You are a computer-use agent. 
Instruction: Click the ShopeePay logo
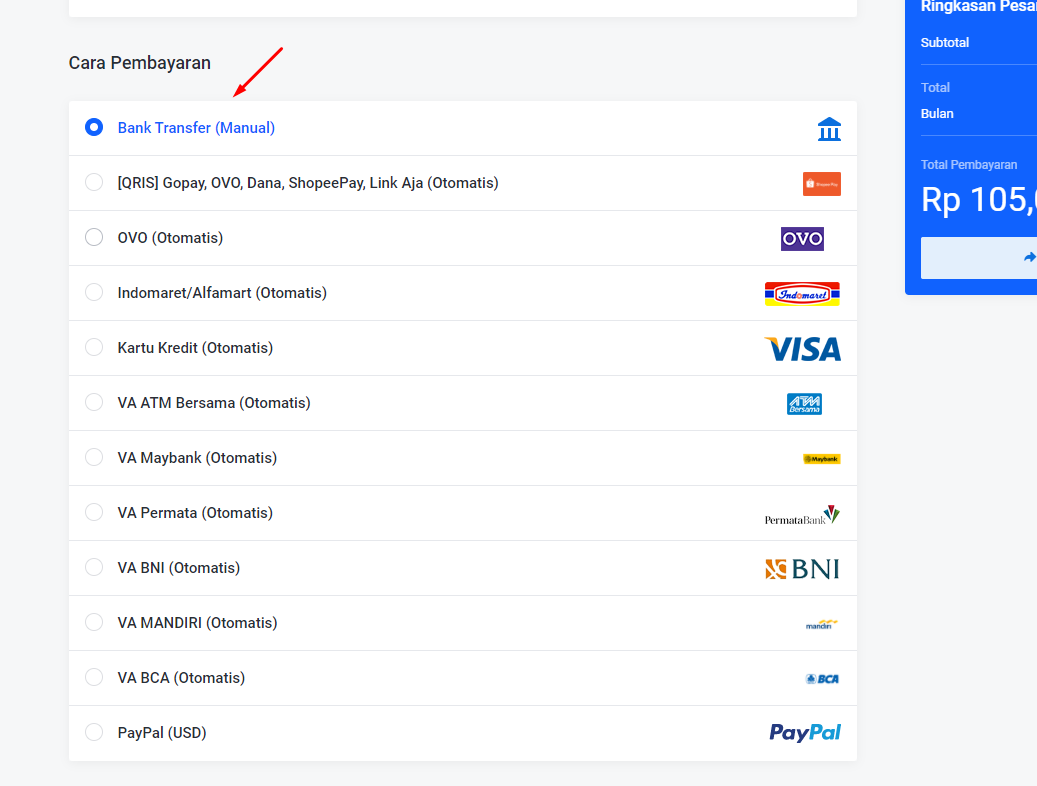pyautogui.click(x=821, y=184)
